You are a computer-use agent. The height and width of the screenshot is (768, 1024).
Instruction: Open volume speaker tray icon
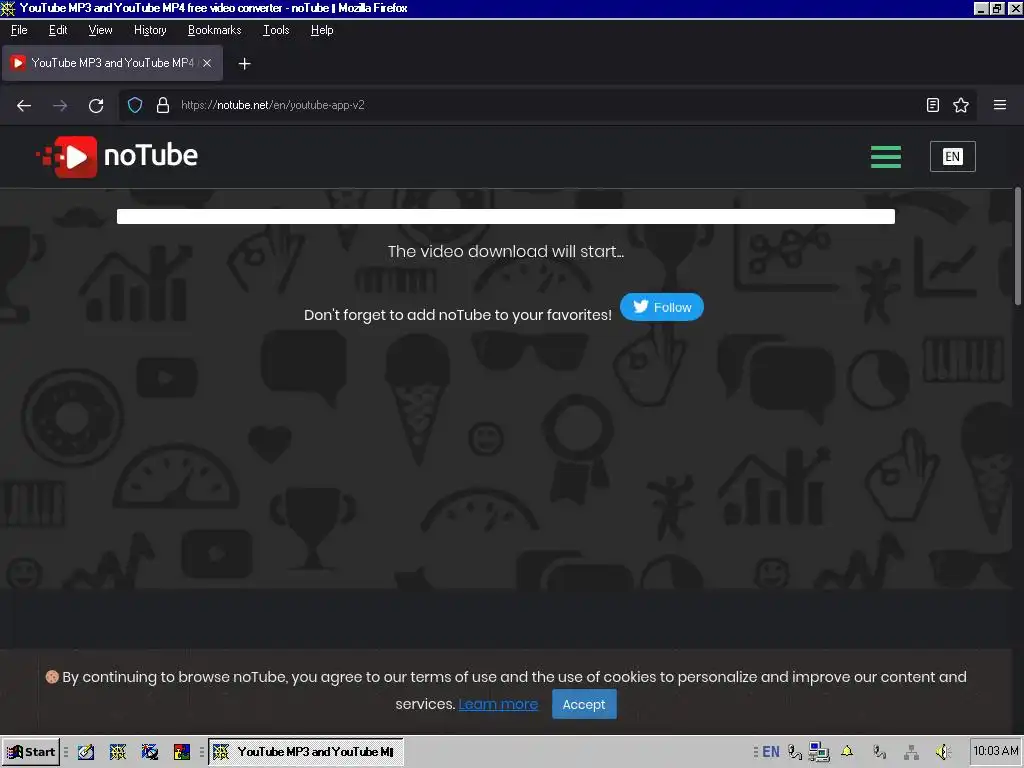tap(942, 752)
